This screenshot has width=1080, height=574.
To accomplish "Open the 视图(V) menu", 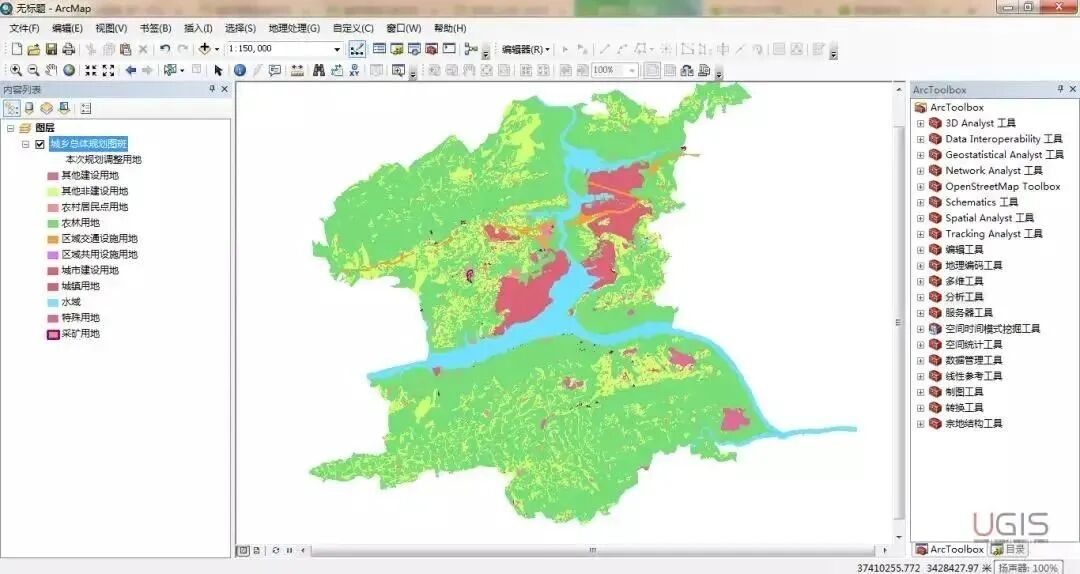I will coord(111,28).
